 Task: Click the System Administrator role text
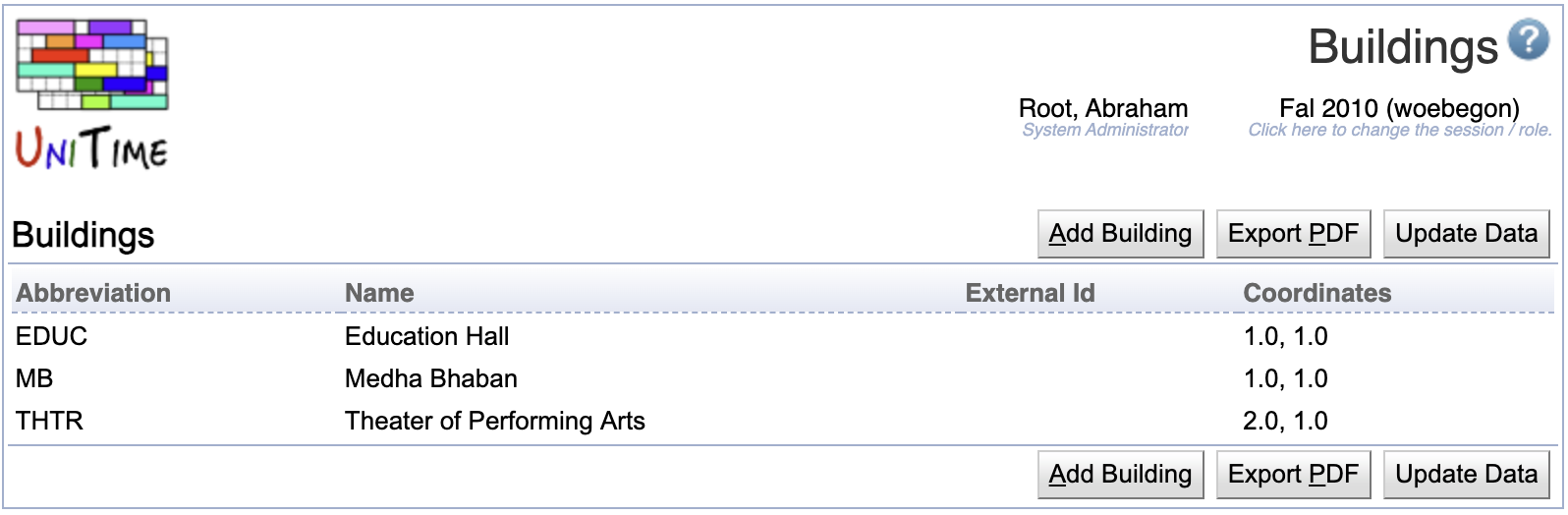coord(1105,130)
